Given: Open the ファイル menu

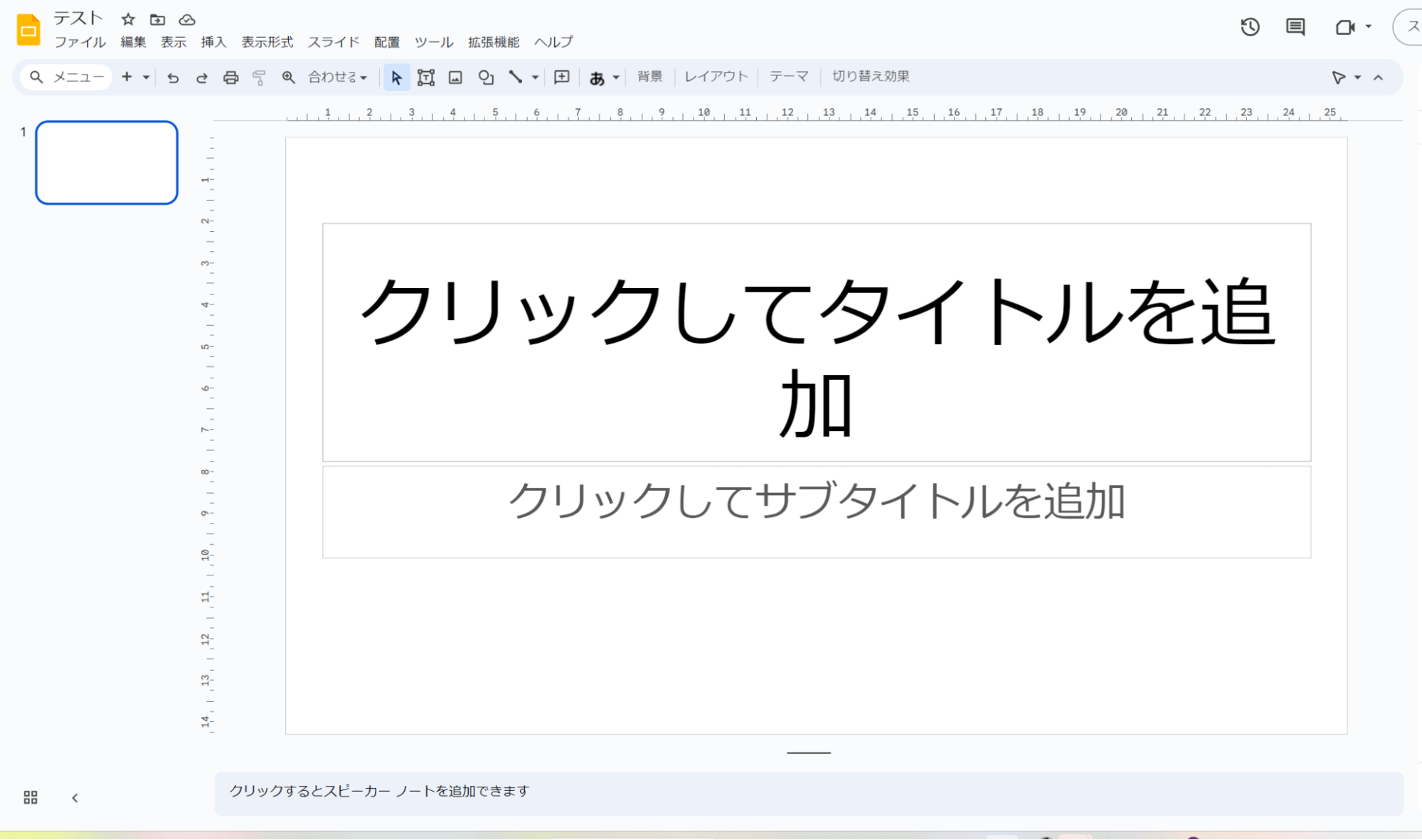Looking at the screenshot, I should [x=80, y=42].
